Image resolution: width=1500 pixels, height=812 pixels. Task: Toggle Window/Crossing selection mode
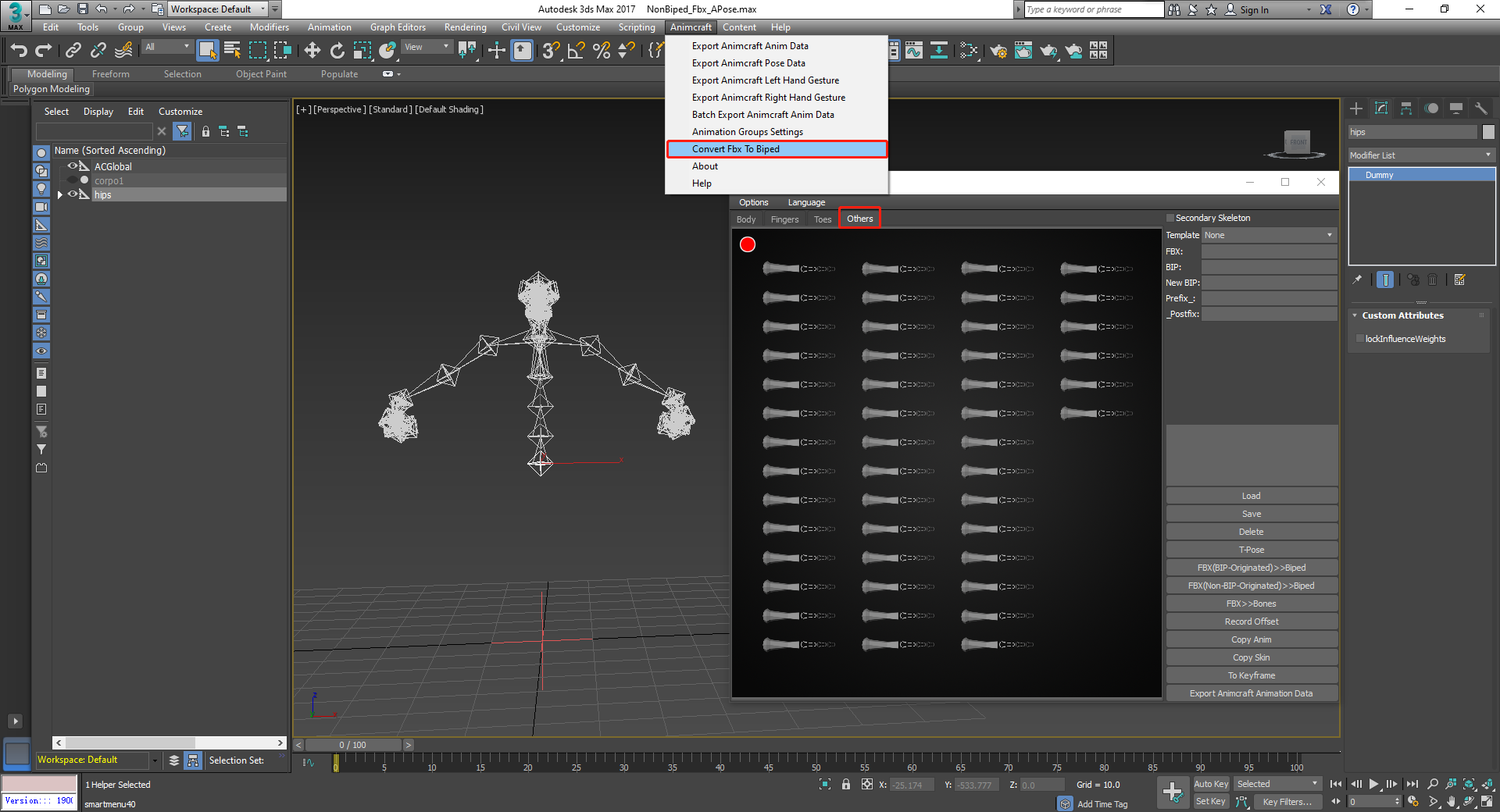pos(283,51)
